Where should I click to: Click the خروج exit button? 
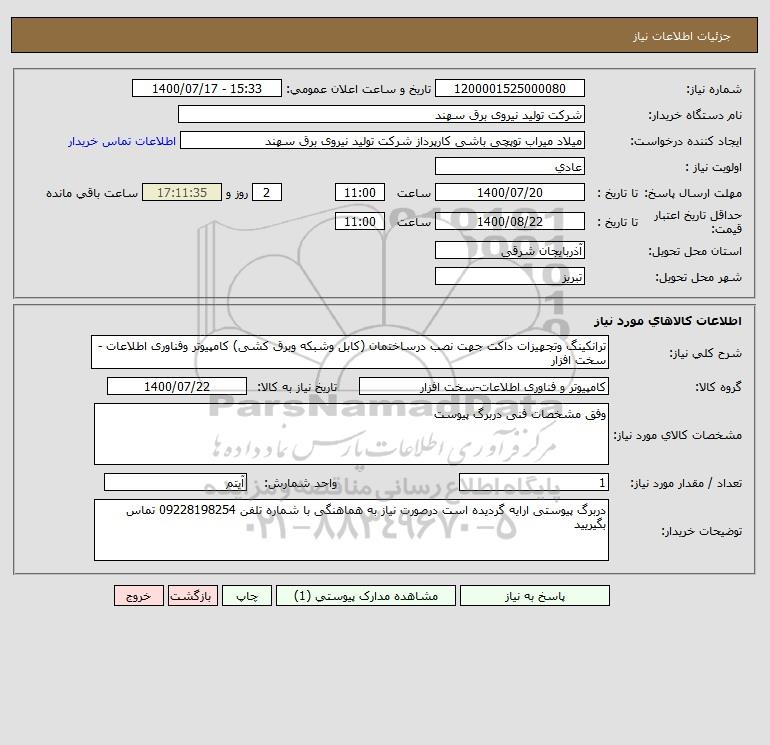139,596
